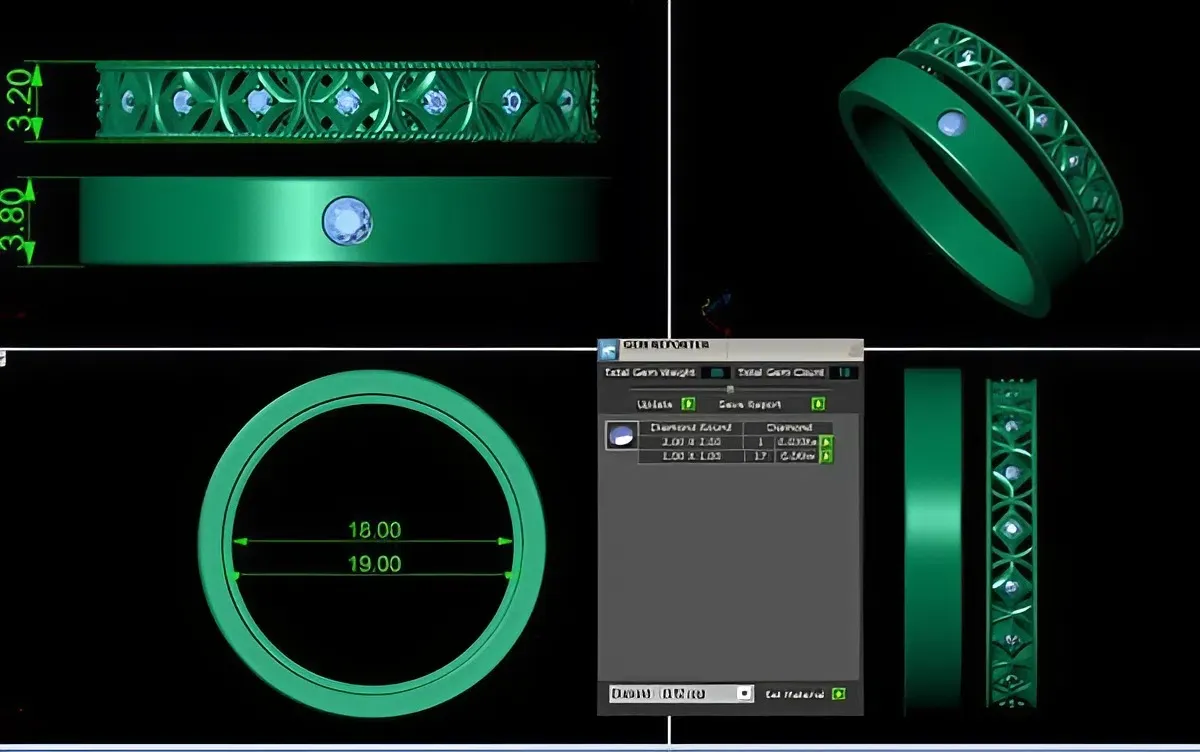The width and height of the screenshot is (1200, 752).
Task: Click the round diamond gem thumbnail
Action: point(621,436)
